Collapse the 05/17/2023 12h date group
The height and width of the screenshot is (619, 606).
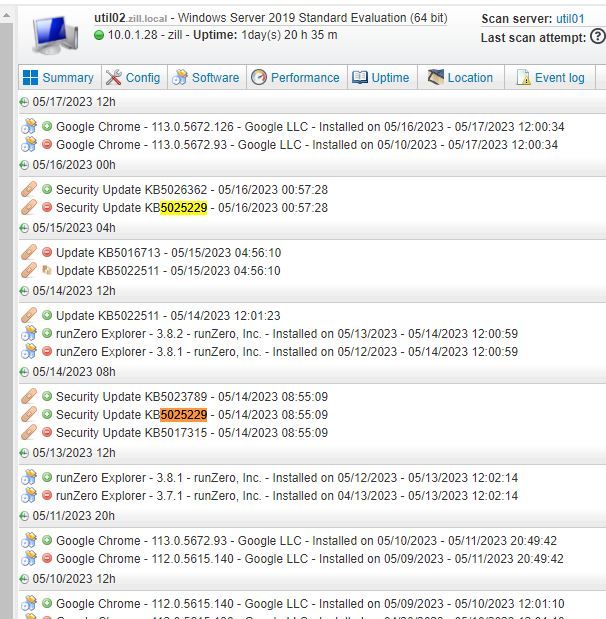tap(24, 102)
